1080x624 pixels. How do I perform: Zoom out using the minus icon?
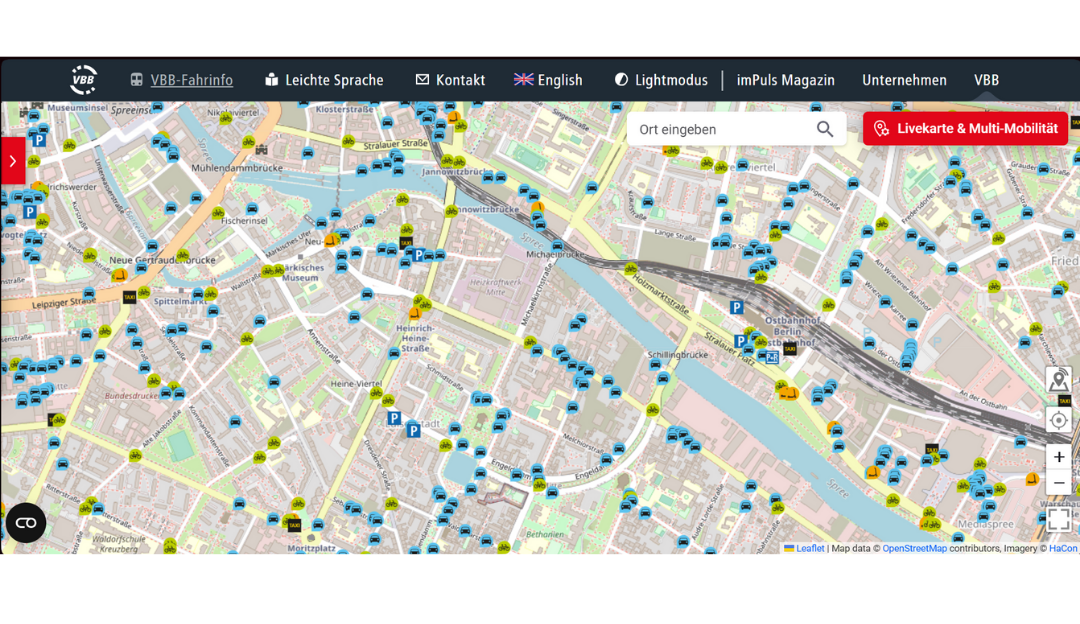(1058, 482)
